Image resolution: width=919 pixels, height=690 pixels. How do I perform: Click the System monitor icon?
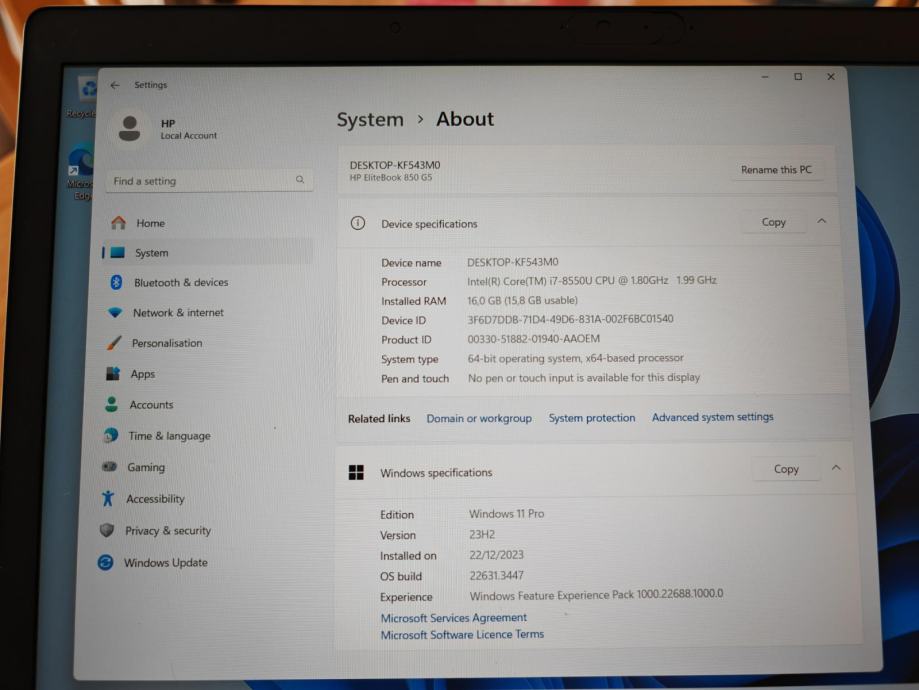(x=118, y=252)
